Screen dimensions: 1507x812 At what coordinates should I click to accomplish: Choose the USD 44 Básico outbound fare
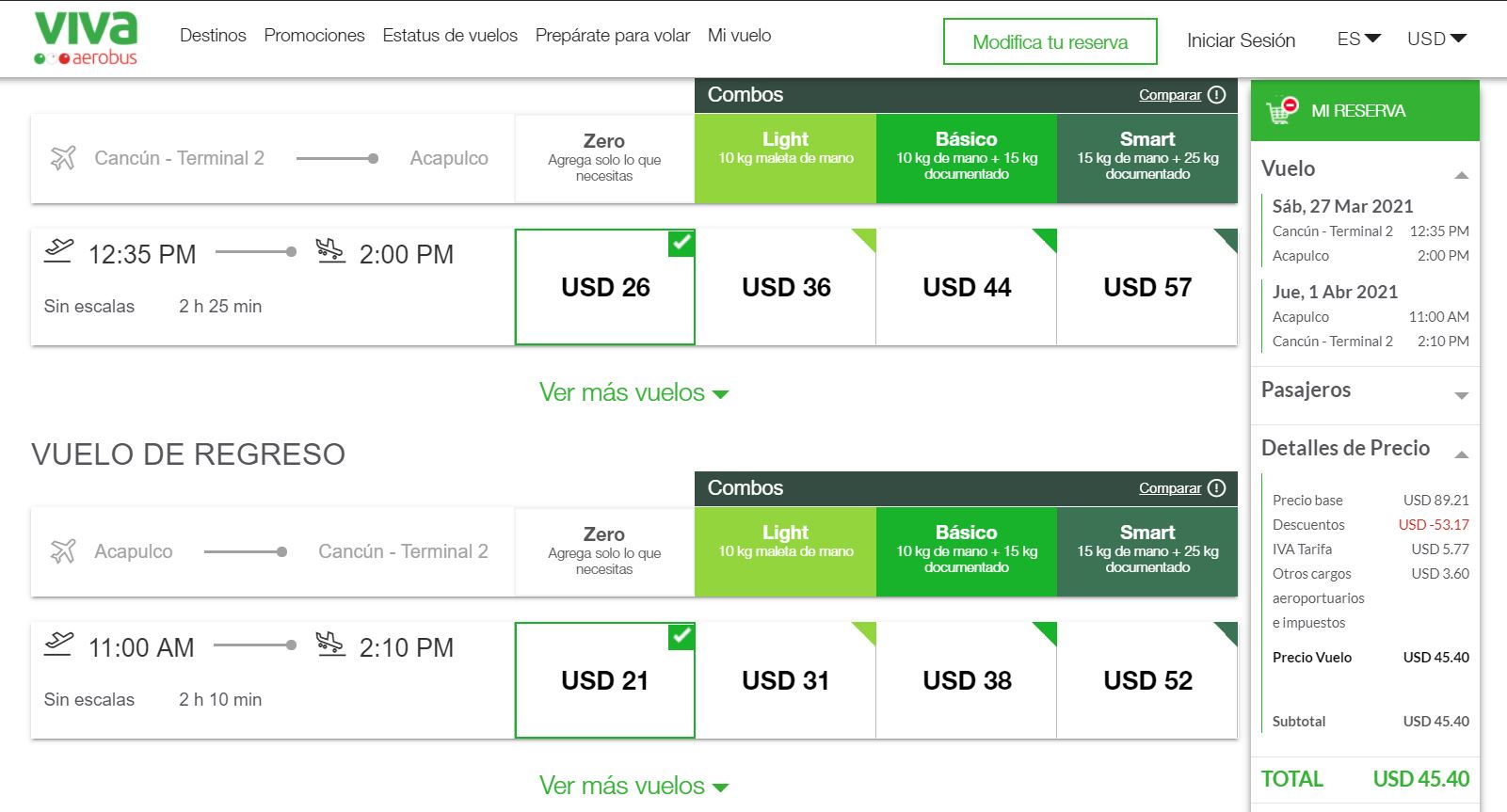click(x=967, y=287)
